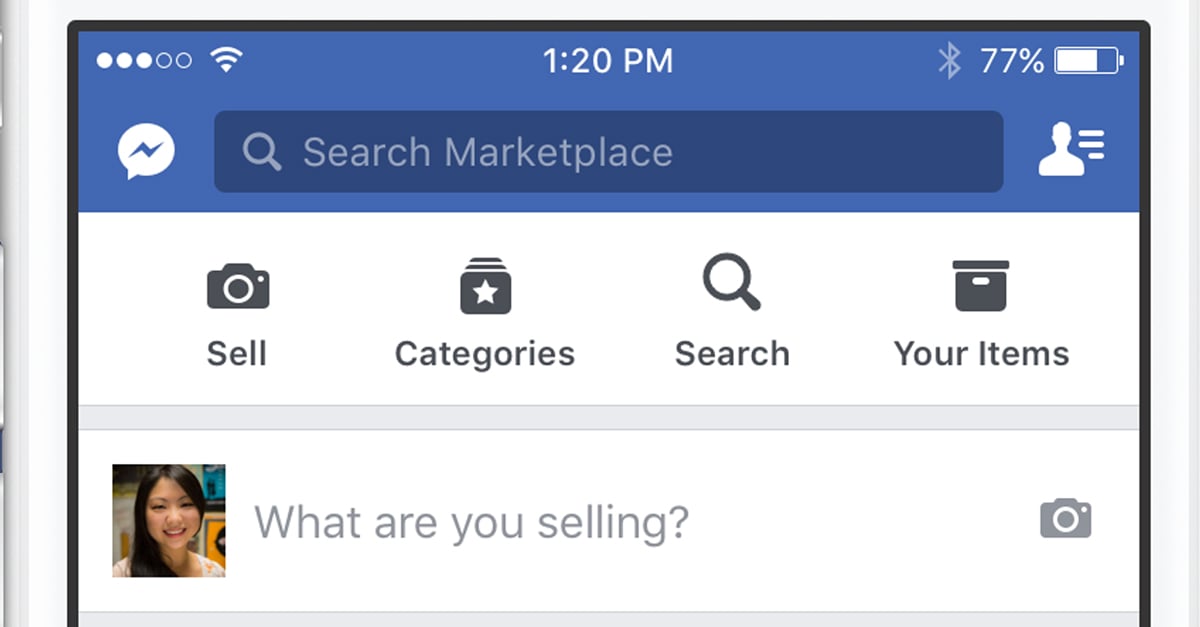The image size is (1200, 627).
Task: Select the Search tab label
Action: point(732,352)
